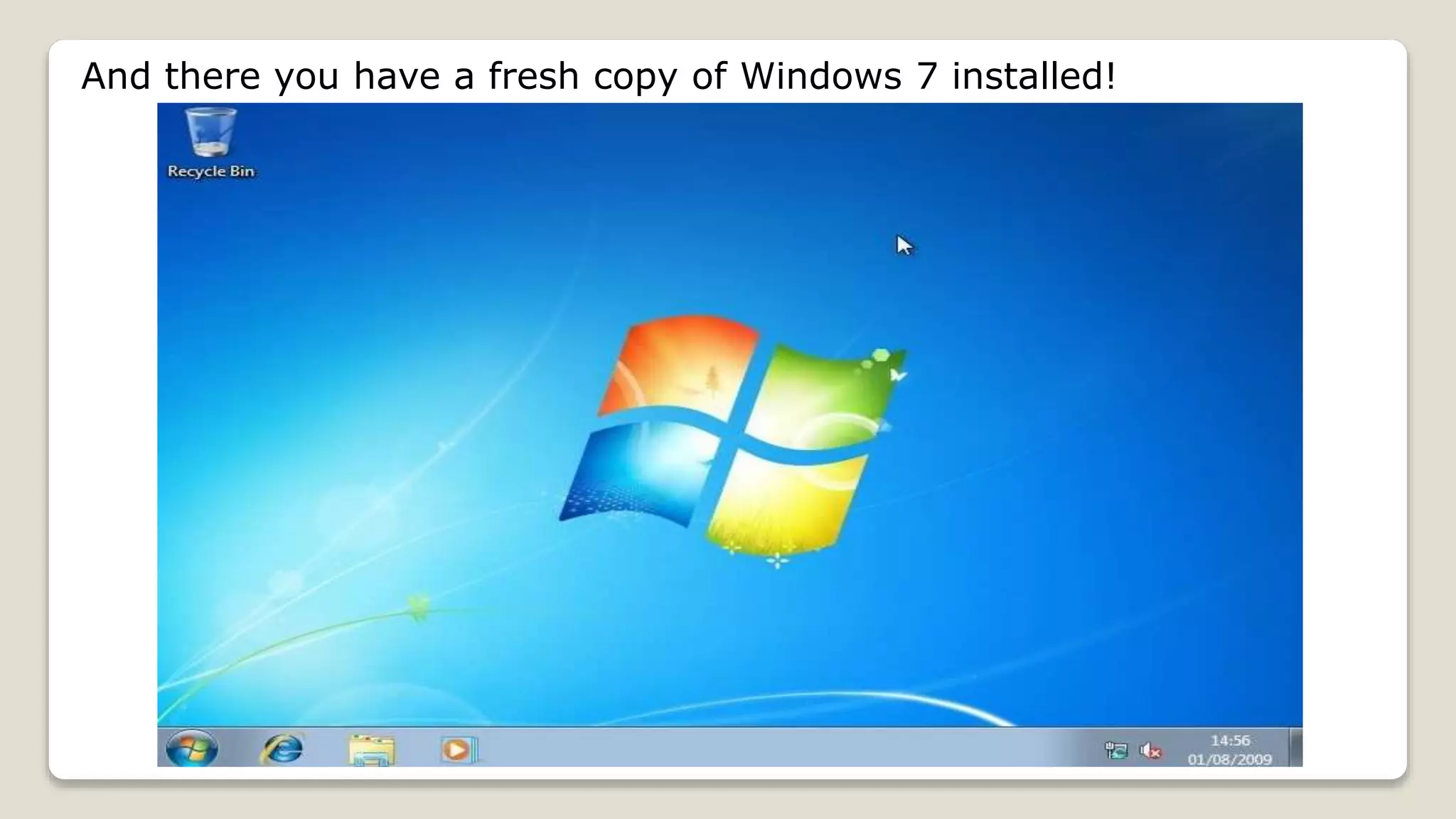Image resolution: width=1456 pixels, height=819 pixels.
Task: Click the muted volume speaker icon
Action: click(x=1150, y=750)
